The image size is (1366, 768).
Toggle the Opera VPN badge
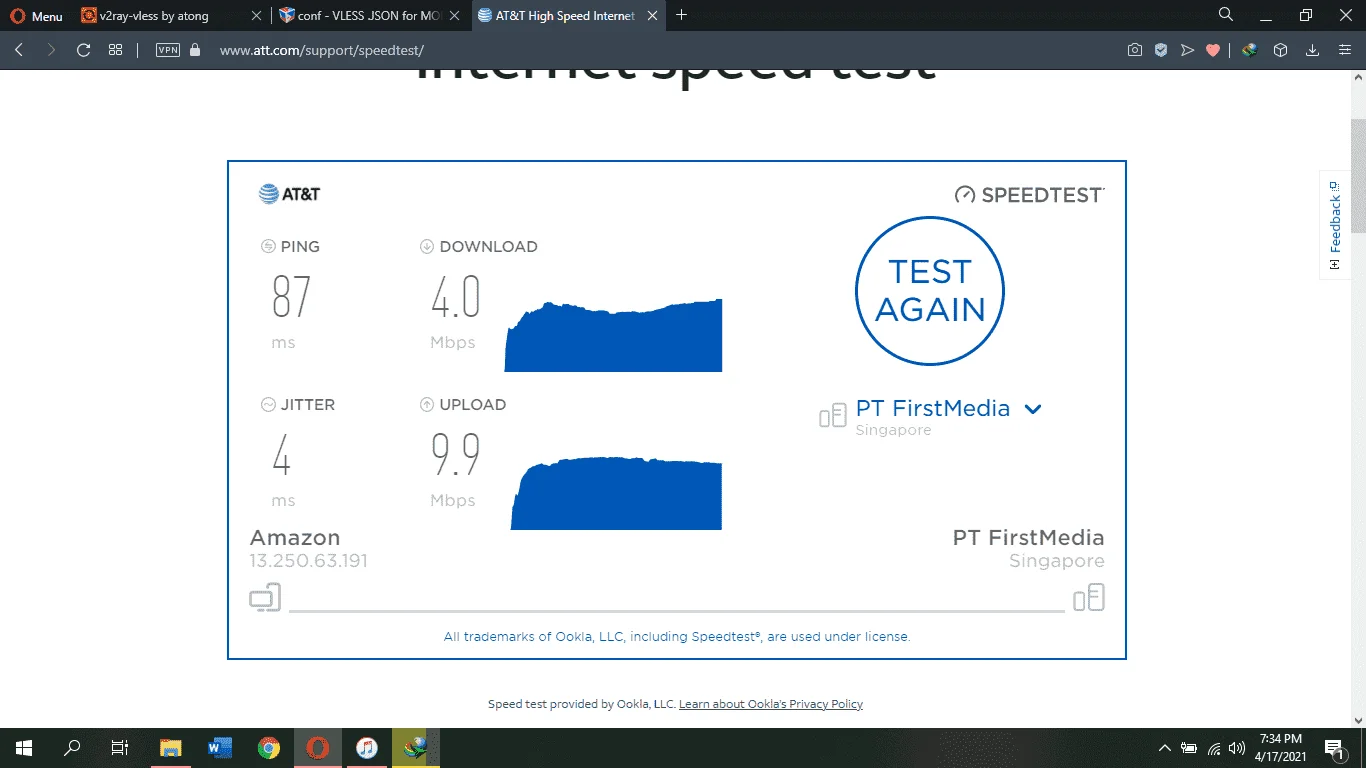pos(168,50)
